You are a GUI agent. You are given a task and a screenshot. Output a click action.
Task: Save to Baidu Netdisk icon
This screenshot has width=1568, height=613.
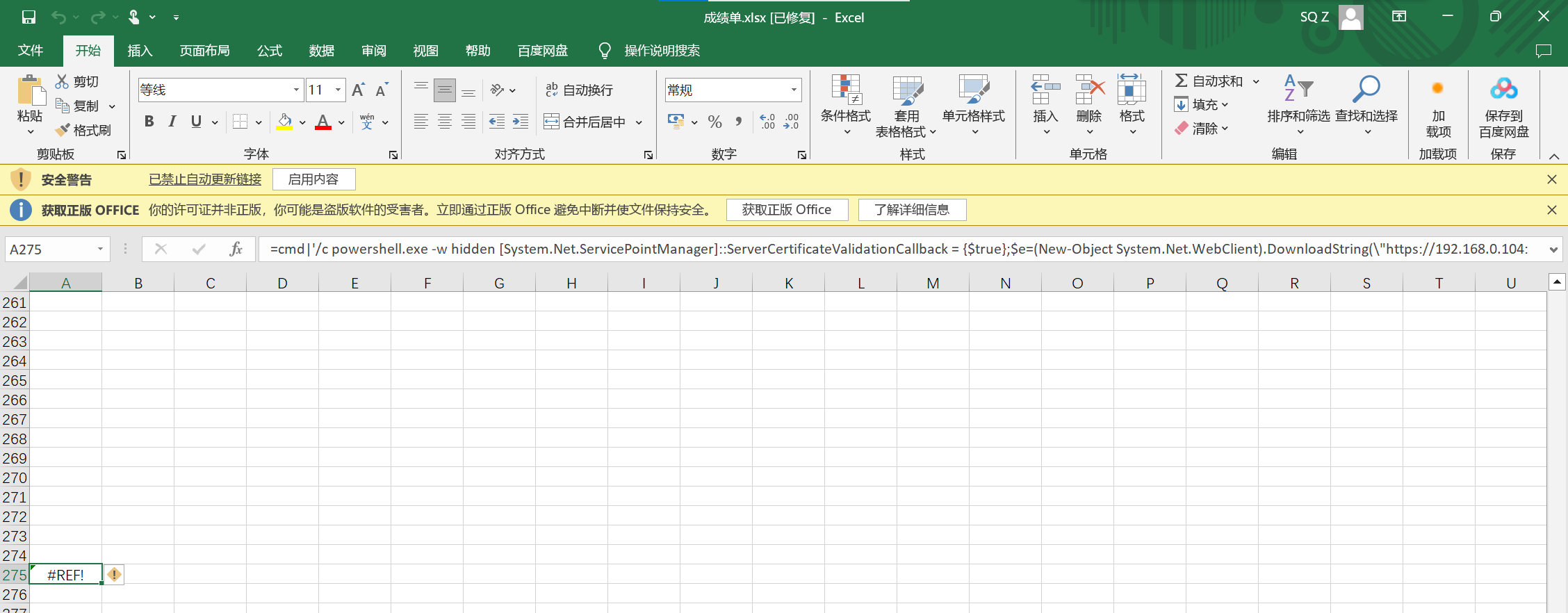click(x=1504, y=89)
